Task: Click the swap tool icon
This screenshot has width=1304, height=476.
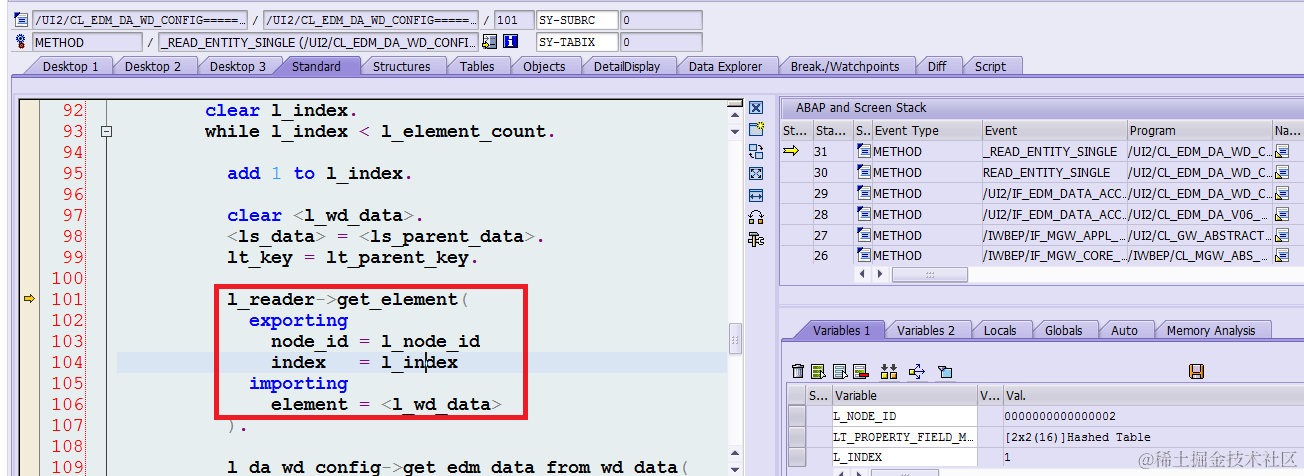Action: (756, 151)
